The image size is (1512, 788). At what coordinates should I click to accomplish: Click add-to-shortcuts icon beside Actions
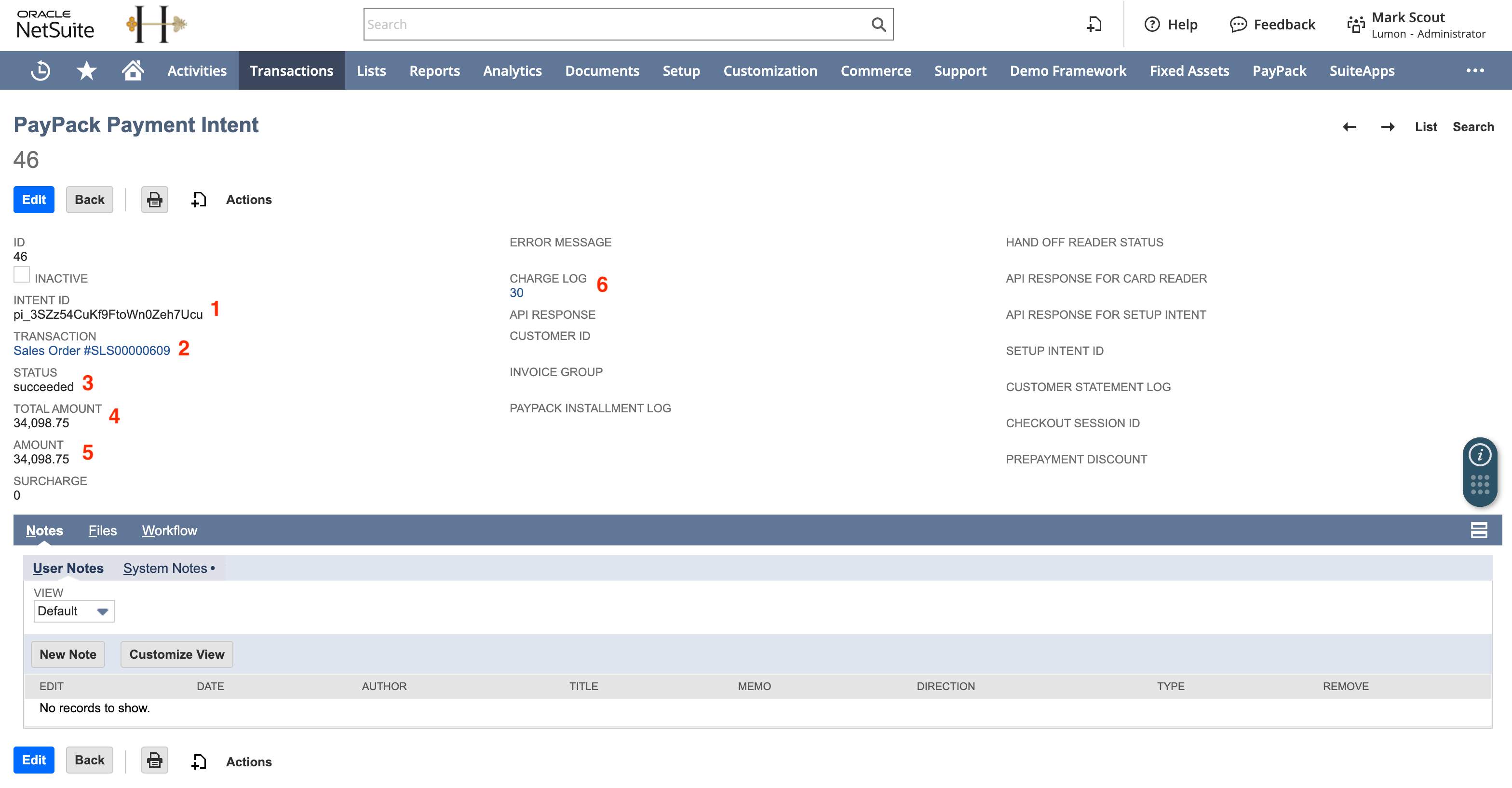click(x=198, y=200)
